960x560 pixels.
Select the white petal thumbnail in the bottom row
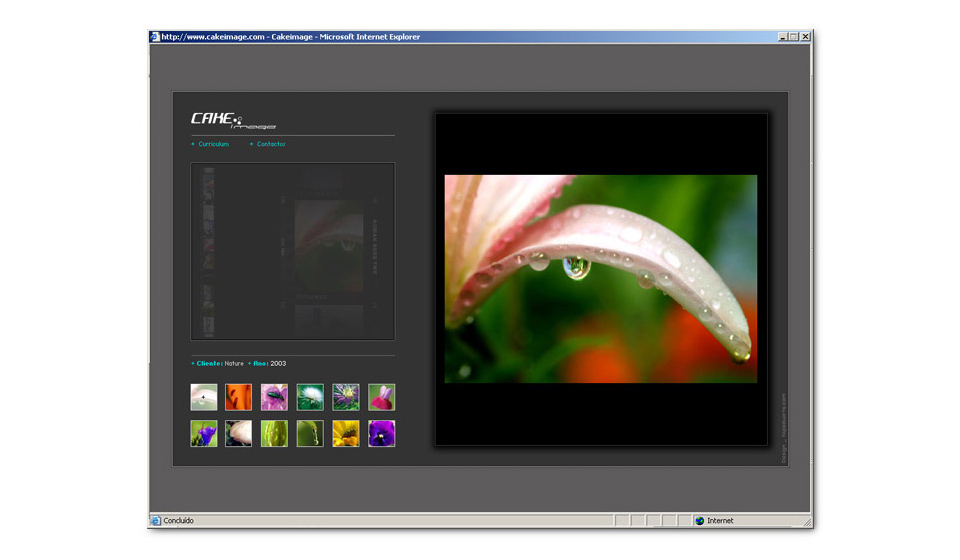pyautogui.click(x=239, y=433)
